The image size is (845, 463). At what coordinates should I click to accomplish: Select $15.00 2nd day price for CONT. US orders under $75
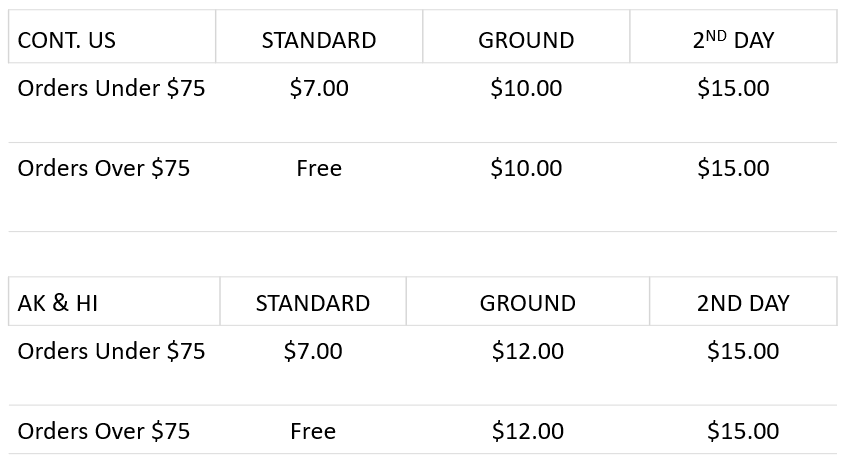coord(733,88)
